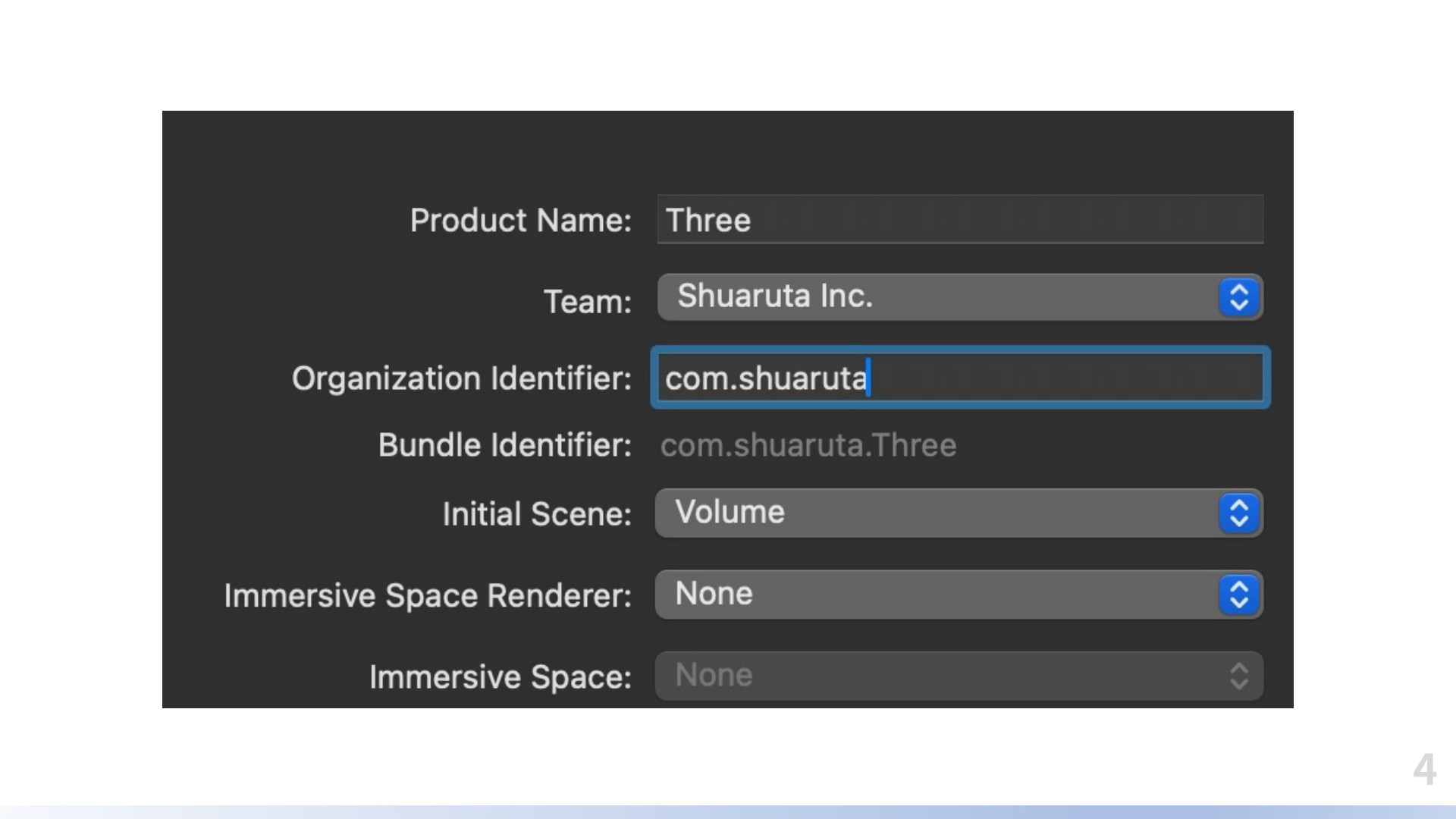Click the Product Name field containing Three

pos(960,220)
